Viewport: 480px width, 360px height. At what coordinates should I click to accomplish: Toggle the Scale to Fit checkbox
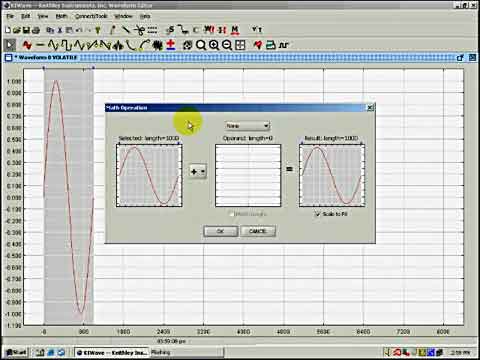pyautogui.click(x=317, y=214)
